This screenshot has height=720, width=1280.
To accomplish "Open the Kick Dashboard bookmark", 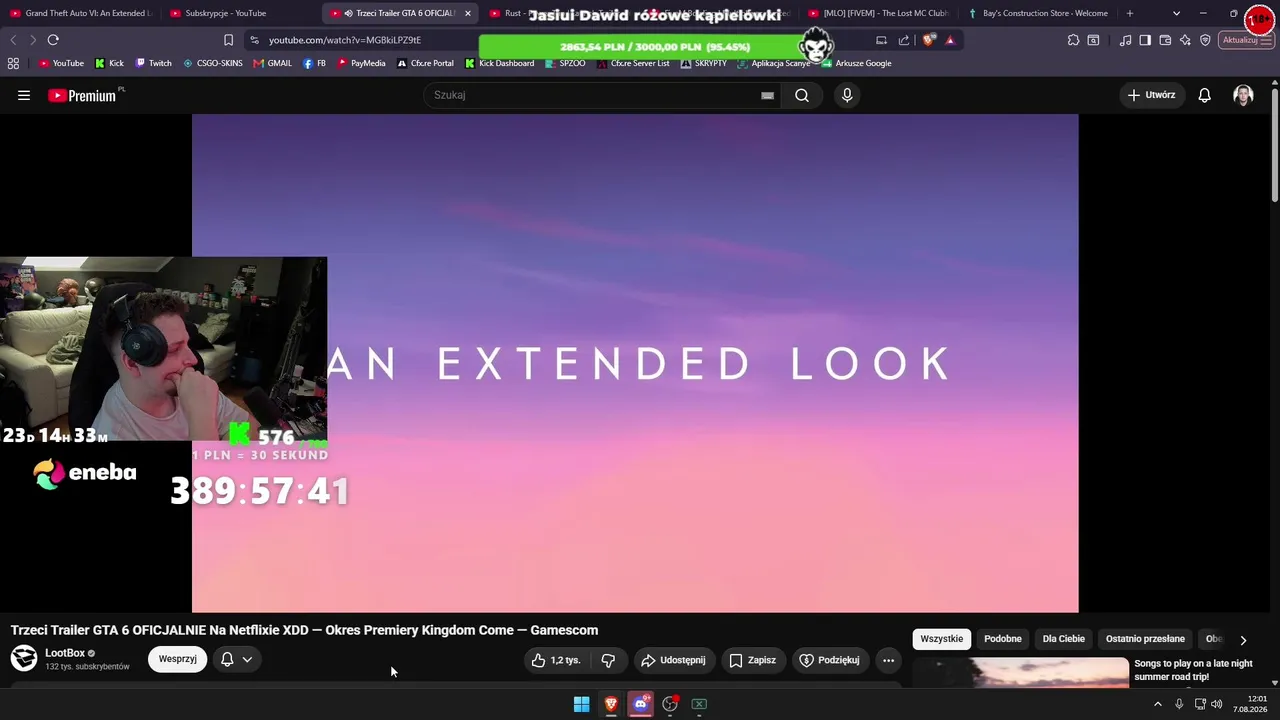I will coord(499,63).
